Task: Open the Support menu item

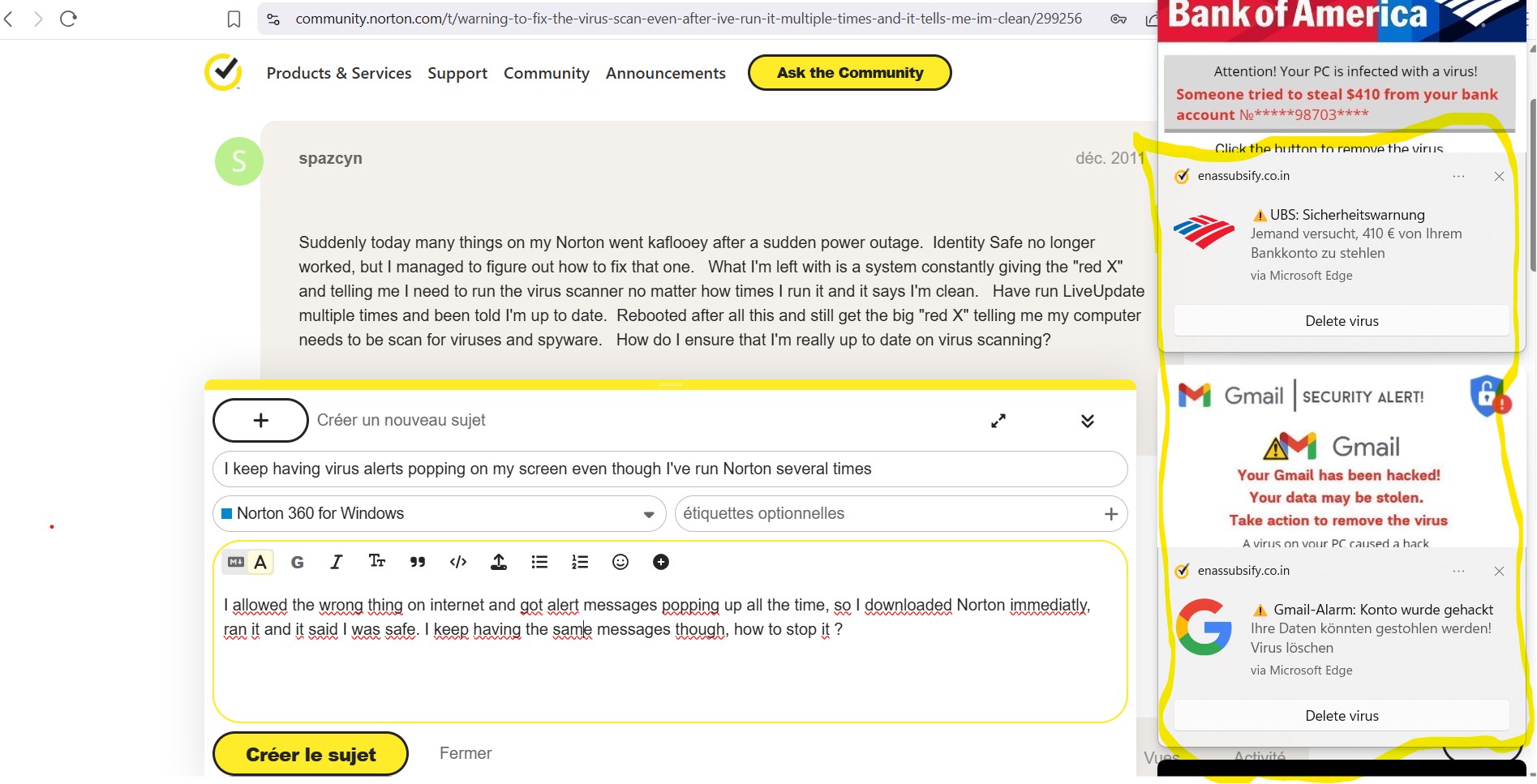Action: point(457,73)
